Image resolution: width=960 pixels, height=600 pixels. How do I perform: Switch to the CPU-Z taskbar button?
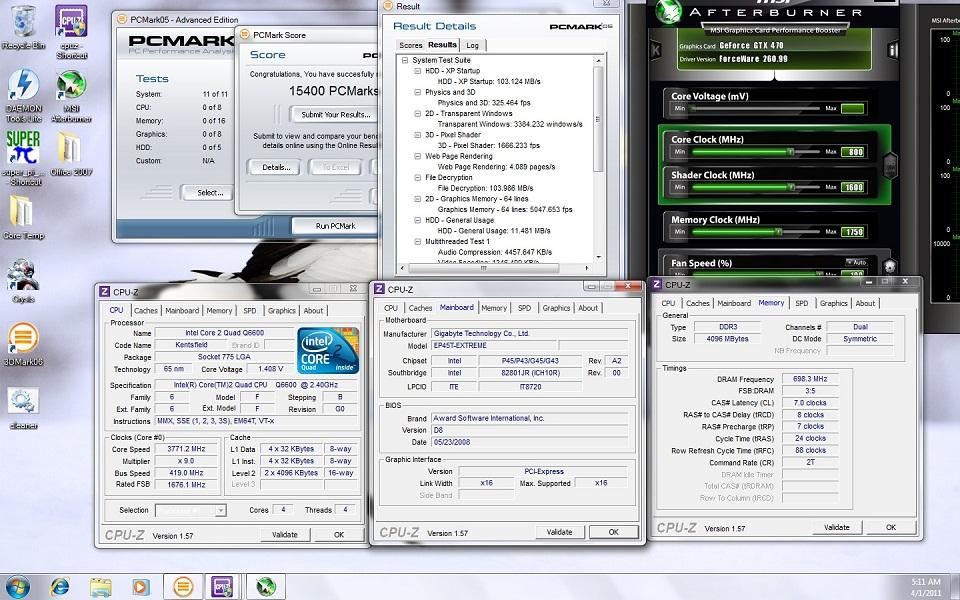[222, 587]
